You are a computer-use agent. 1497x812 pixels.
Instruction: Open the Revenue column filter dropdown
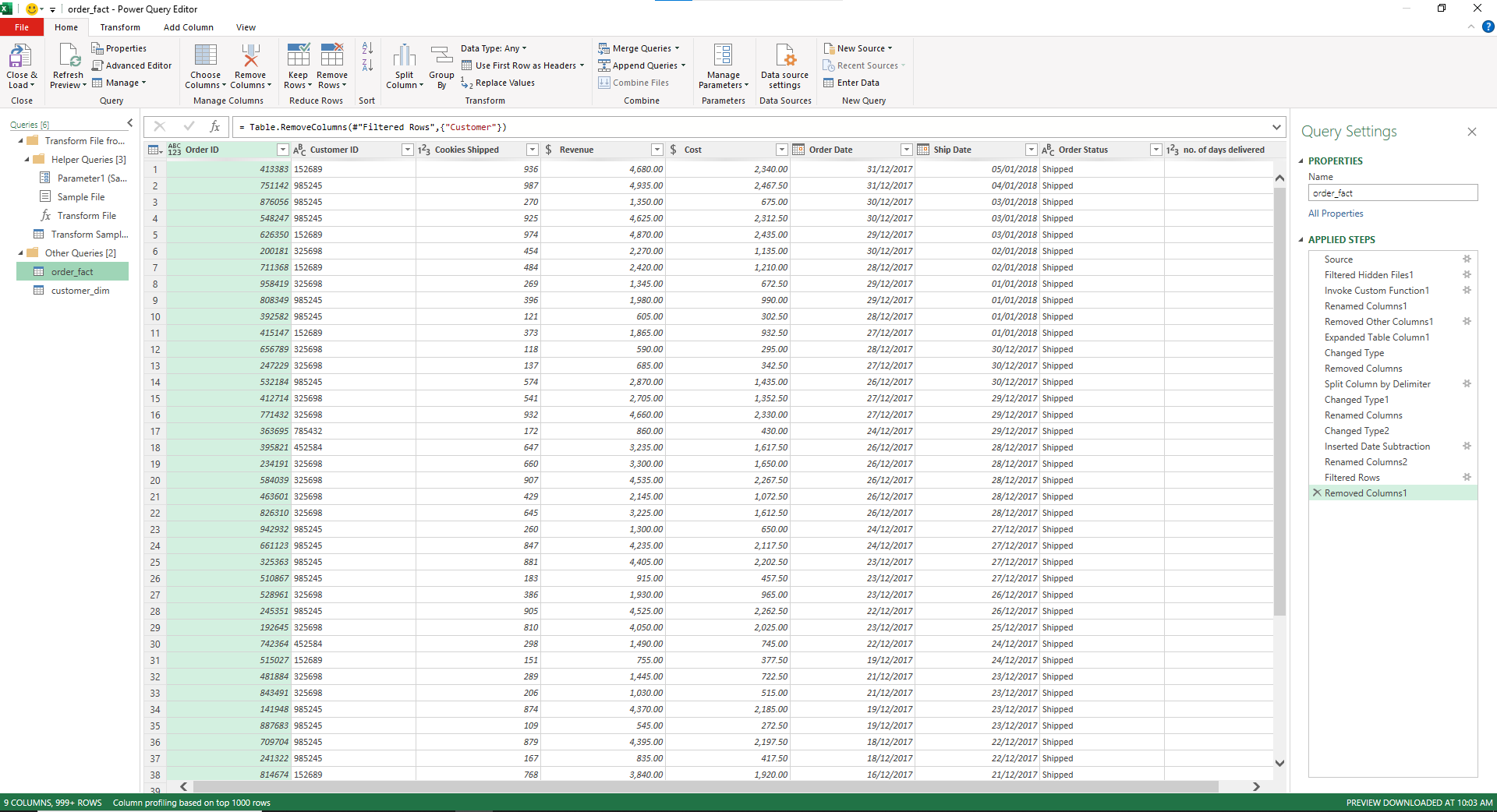(656, 150)
